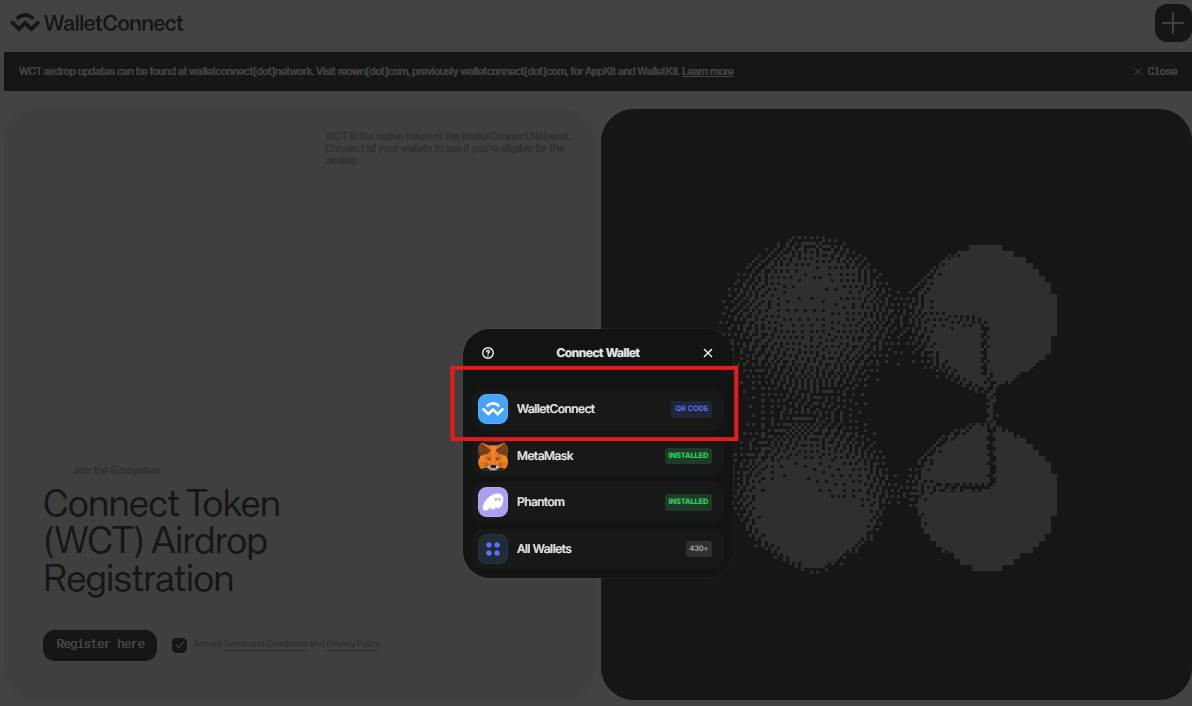Select the WalletConnect option label
This screenshot has width=1192, height=706.
point(556,409)
